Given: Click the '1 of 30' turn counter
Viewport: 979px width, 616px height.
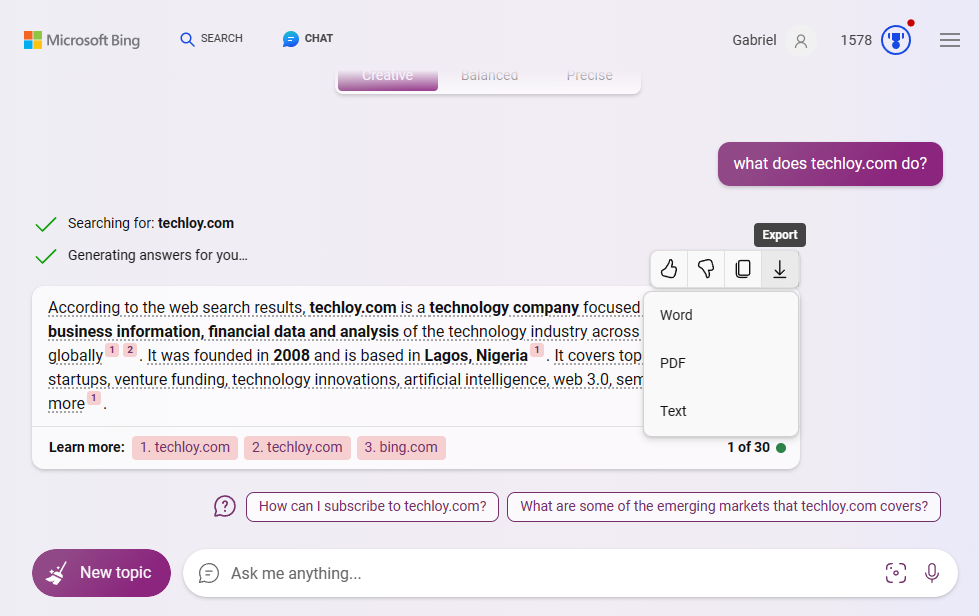Looking at the screenshot, I should 749,447.
